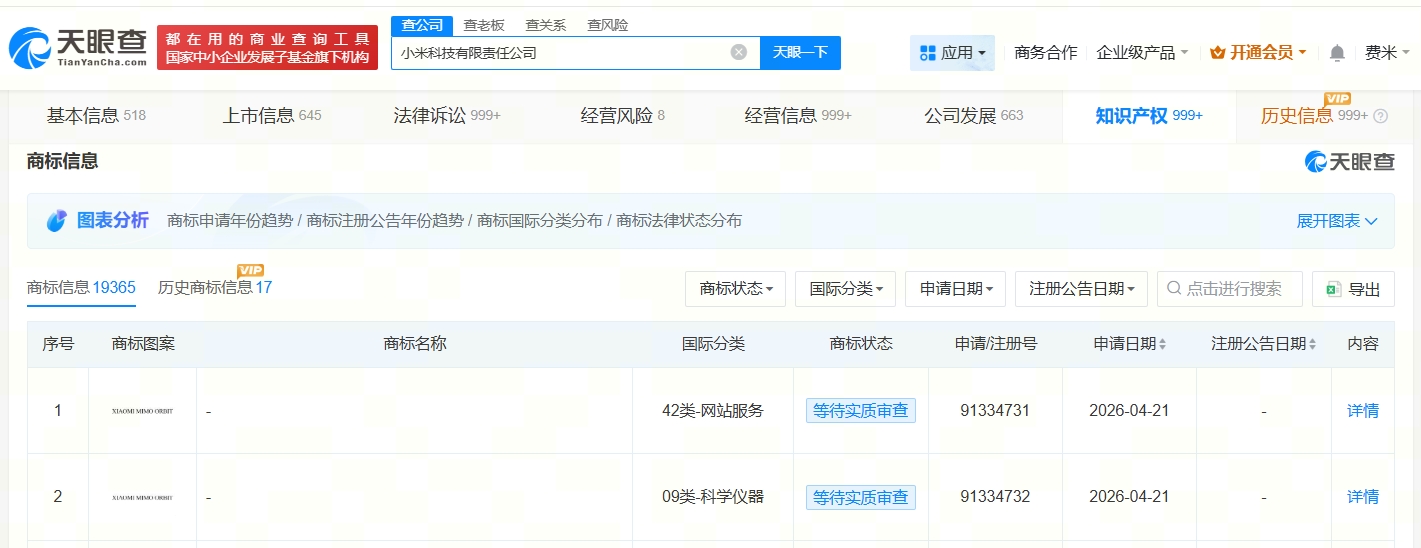
Task: Open 法律诉讼 tab
Action: (447, 116)
